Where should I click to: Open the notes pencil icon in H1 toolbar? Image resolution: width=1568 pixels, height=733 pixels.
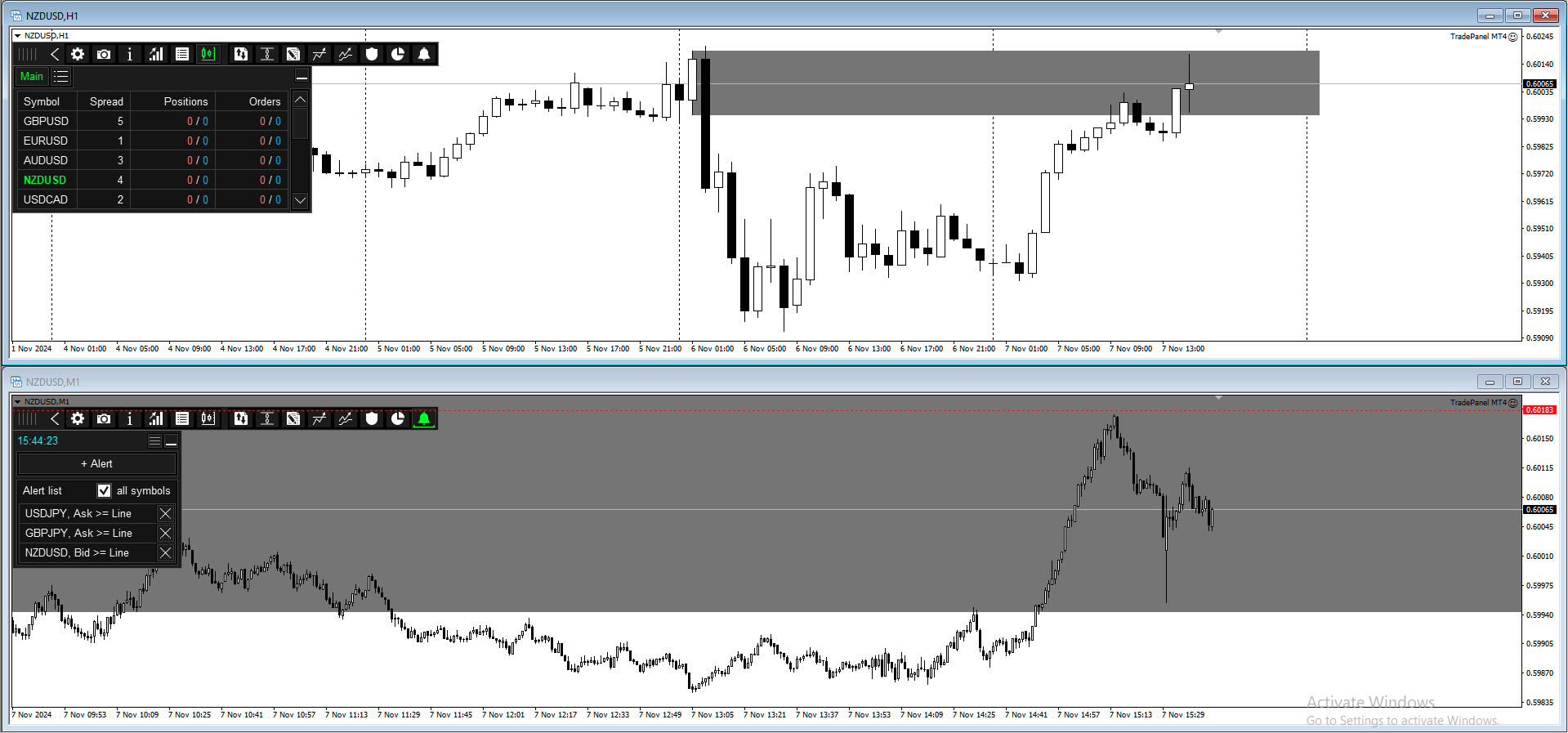tap(293, 54)
